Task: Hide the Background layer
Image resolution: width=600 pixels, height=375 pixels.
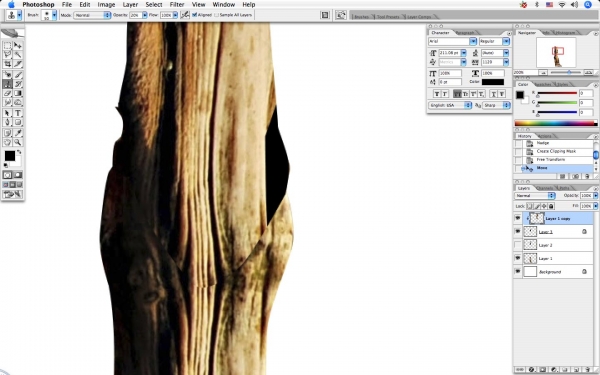Action: 518,272
